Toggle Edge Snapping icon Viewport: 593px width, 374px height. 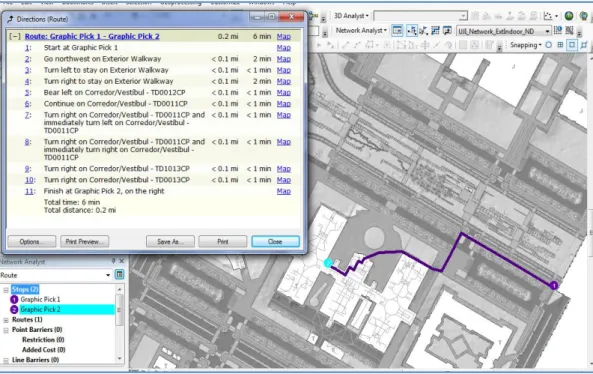tap(584, 45)
